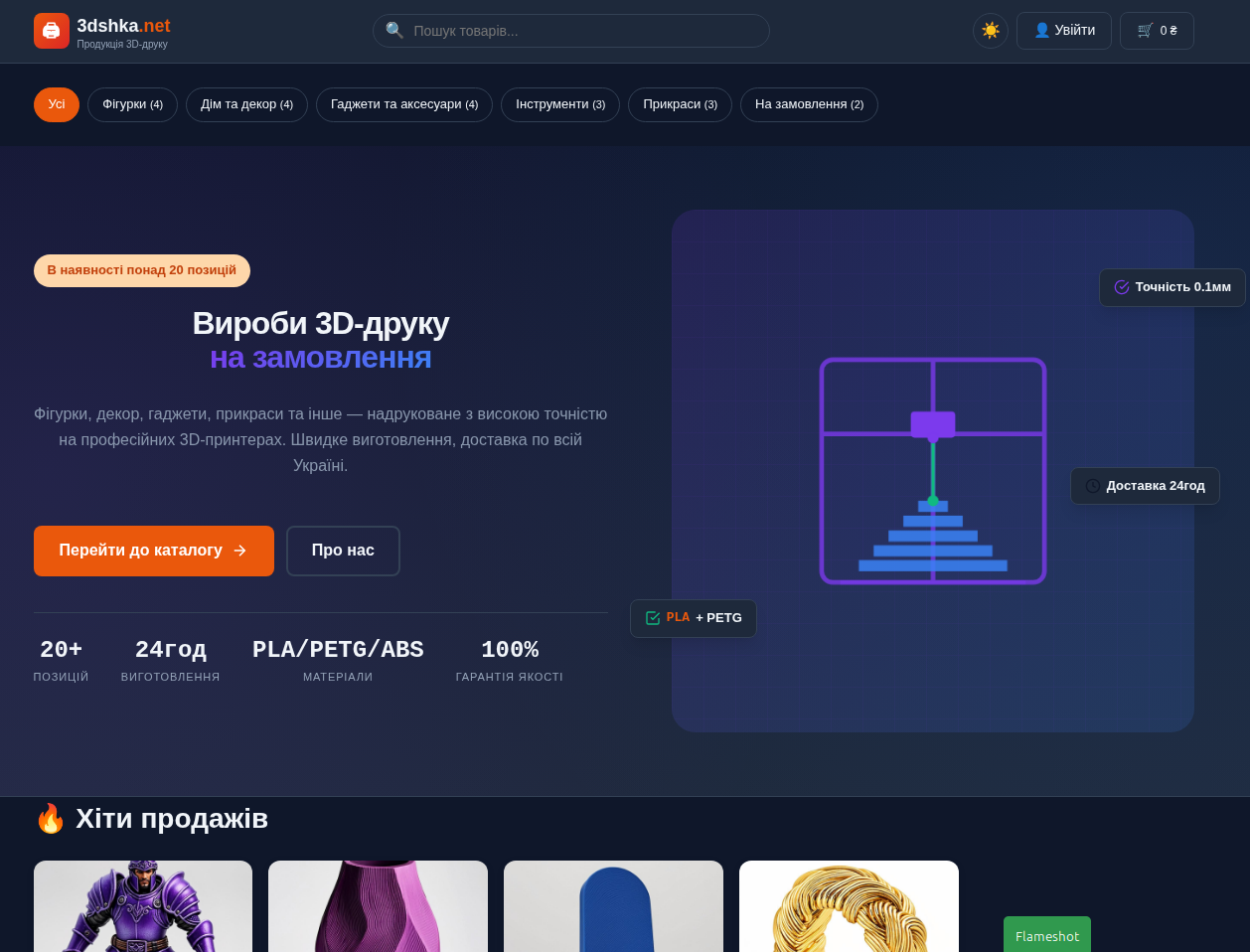Click the clock icon in Доставка badge
Image resolution: width=1250 pixels, height=952 pixels.
(1093, 486)
